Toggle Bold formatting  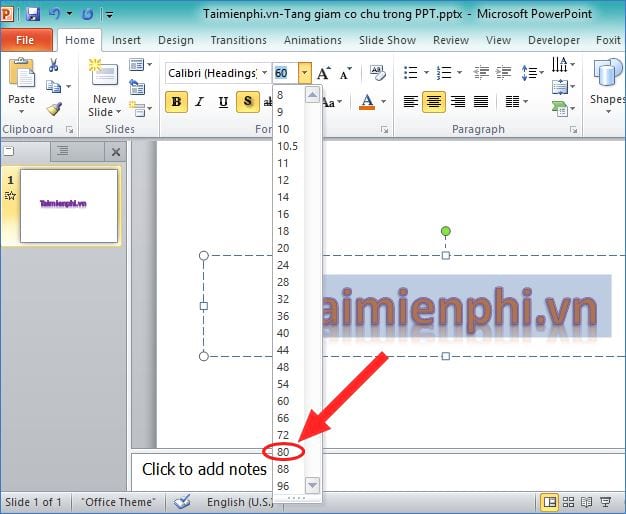click(176, 102)
